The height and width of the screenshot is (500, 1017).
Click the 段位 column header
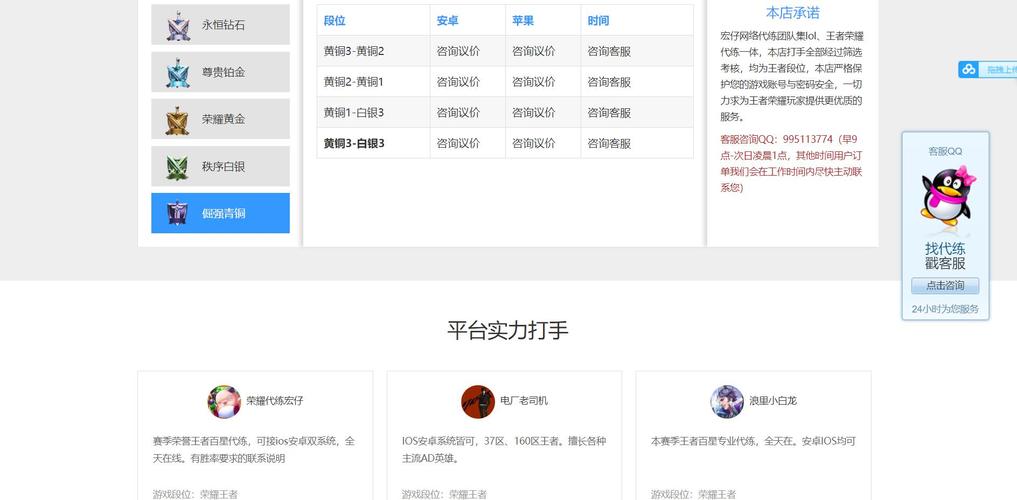[335, 21]
